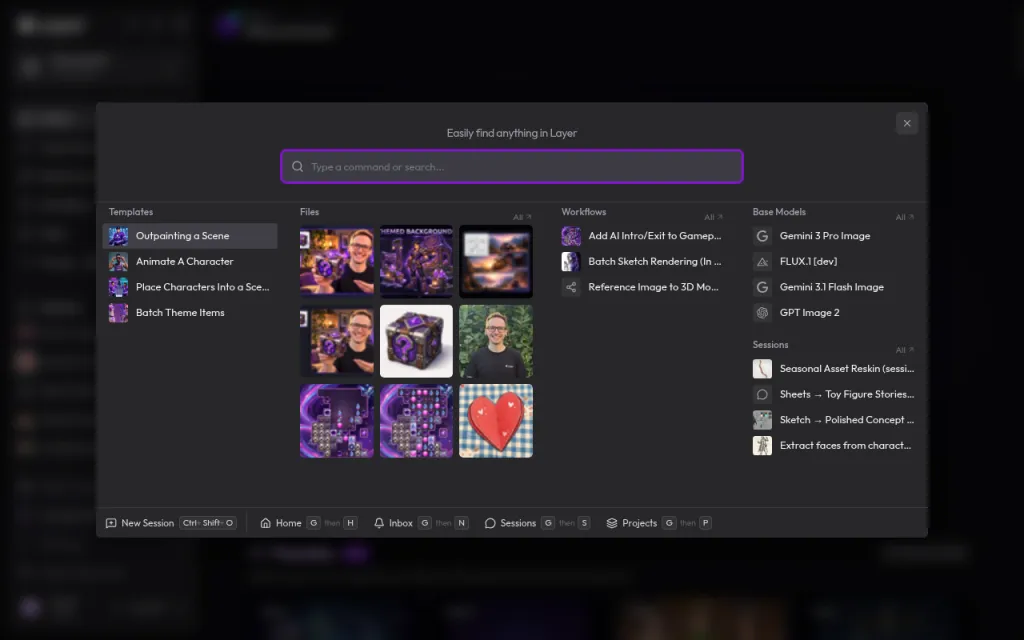This screenshot has height=640, width=1024.
Task: Select the GPT Image 2 model icon
Action: click(x=762, y=313)
